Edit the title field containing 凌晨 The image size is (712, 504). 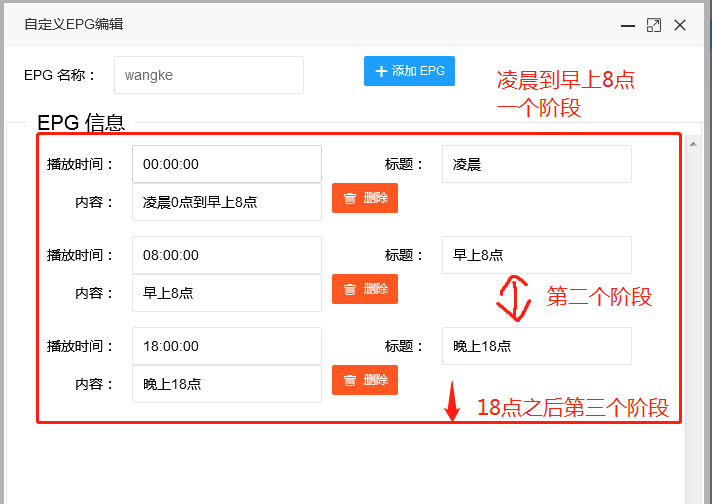[536, 164]
